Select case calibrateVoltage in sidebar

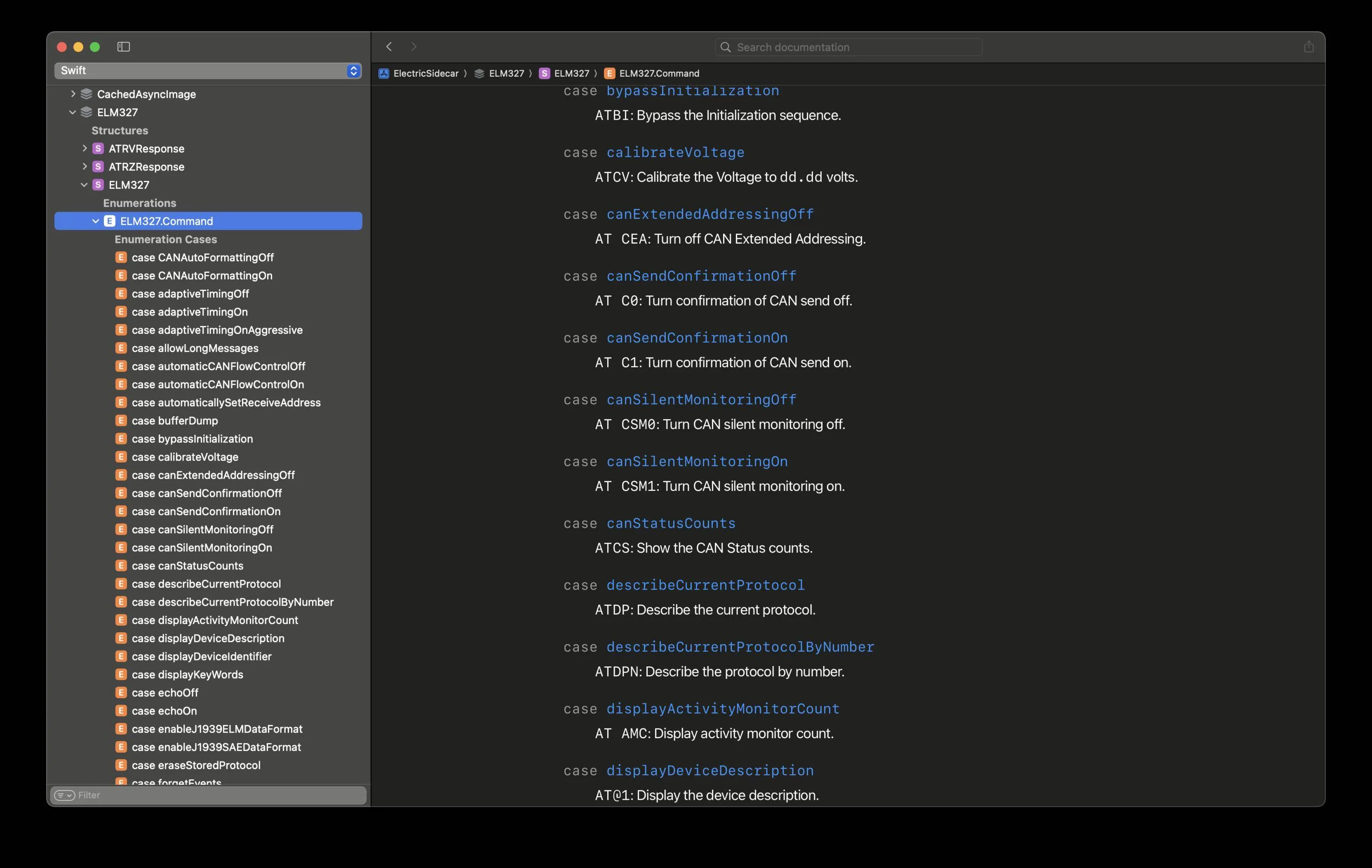point(185,457)
